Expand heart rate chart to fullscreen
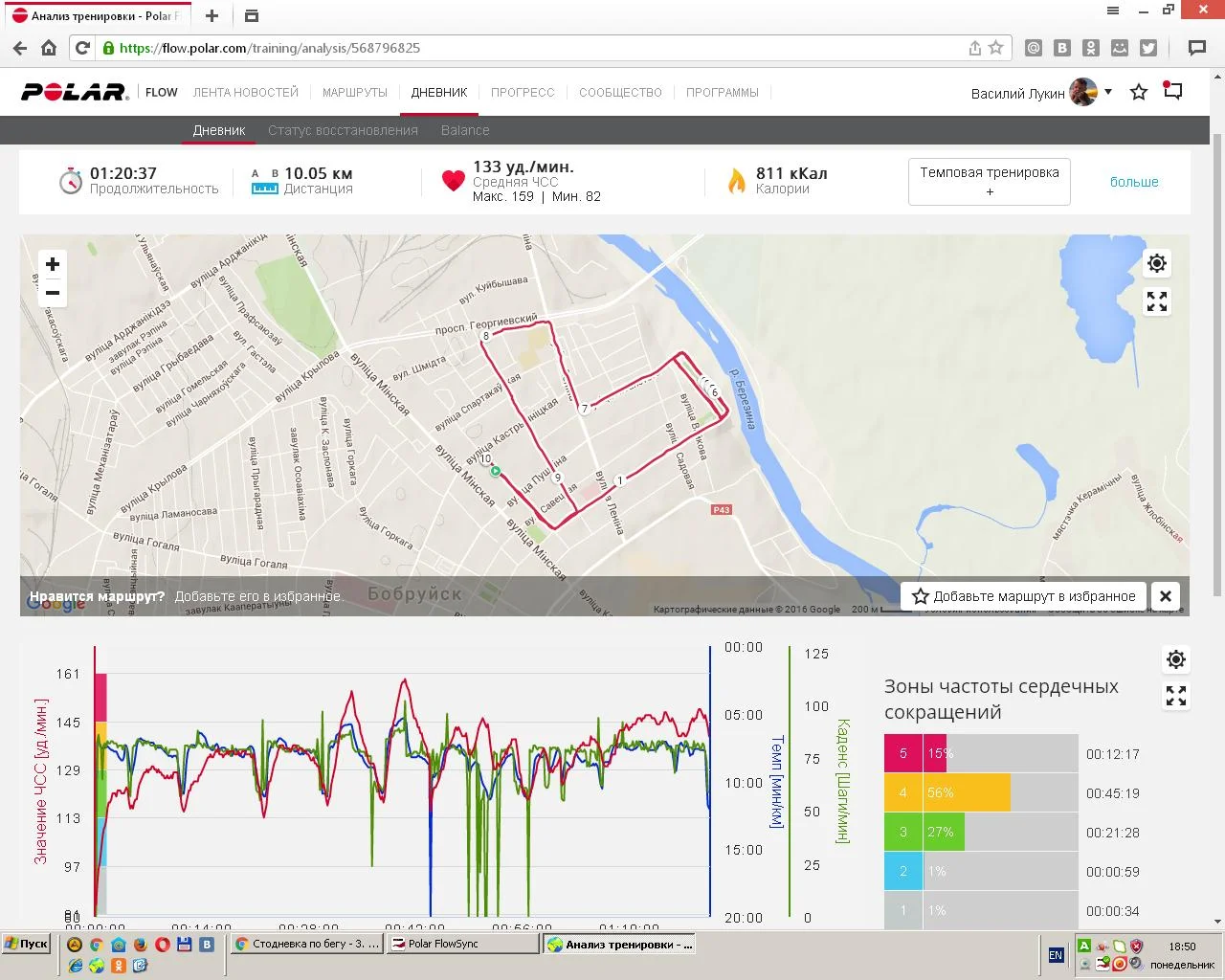Screen dimensions: 1225x980 [x=1176, y=697]
